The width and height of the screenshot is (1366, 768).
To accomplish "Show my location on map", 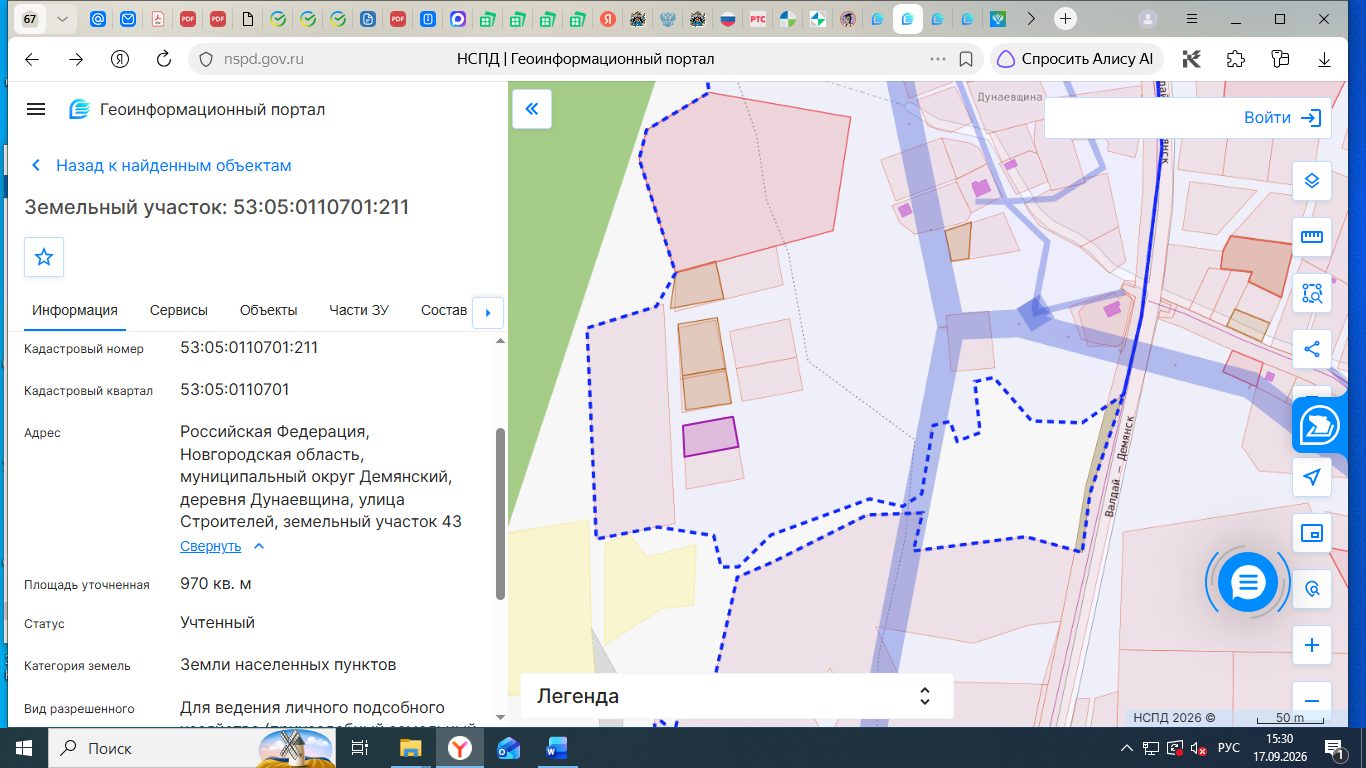I will (1312, 478).
